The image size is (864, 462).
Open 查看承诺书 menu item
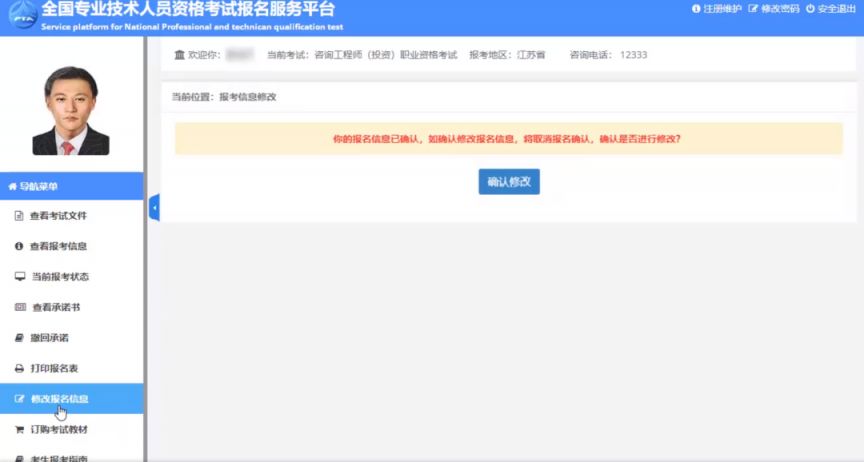point(72,307)
